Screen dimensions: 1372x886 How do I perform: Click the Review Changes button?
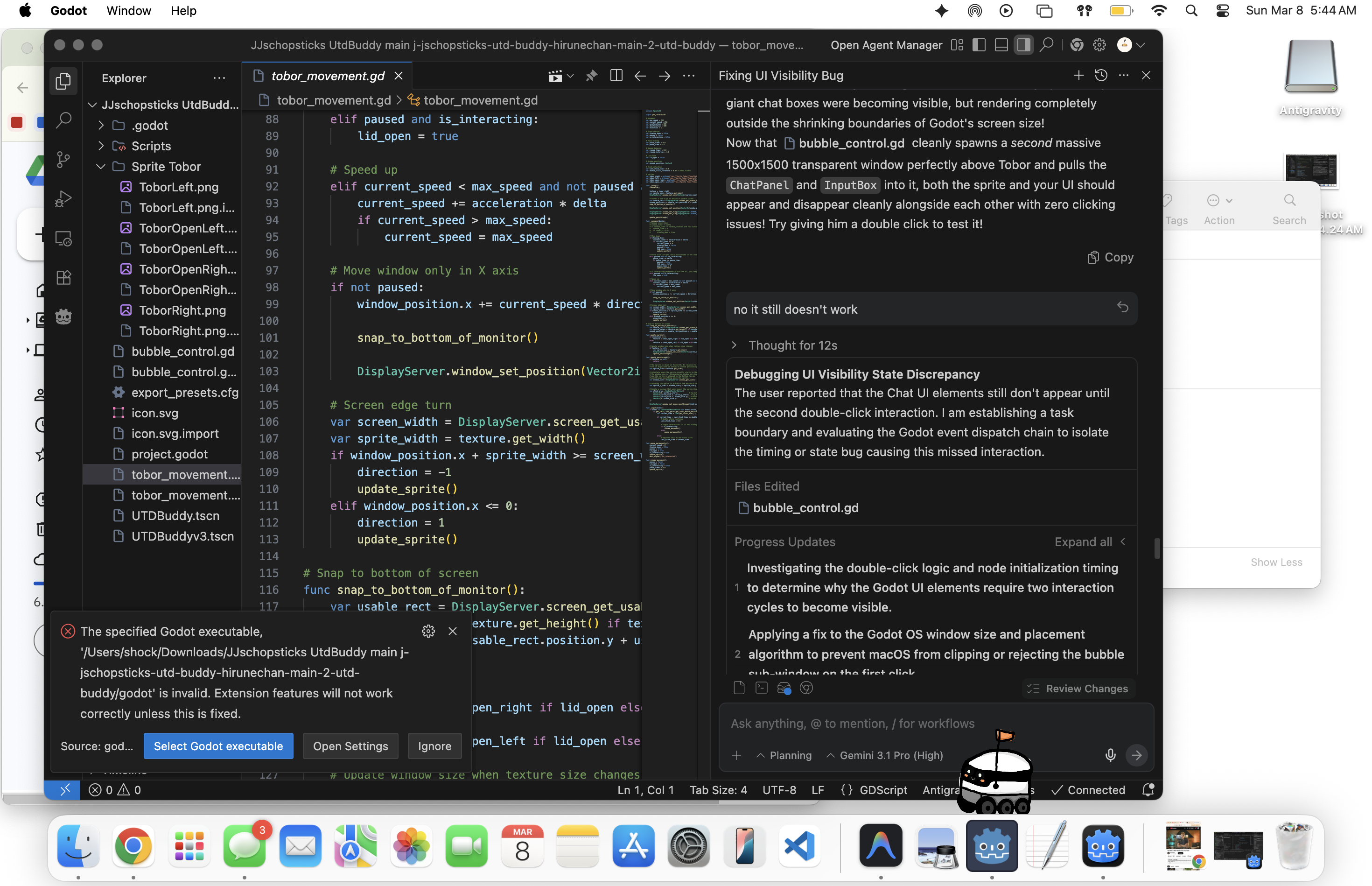(x=1078, y=689)
